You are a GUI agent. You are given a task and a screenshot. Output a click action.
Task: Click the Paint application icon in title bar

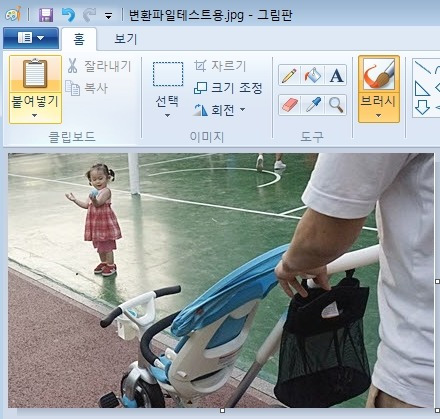coord(14,14)
